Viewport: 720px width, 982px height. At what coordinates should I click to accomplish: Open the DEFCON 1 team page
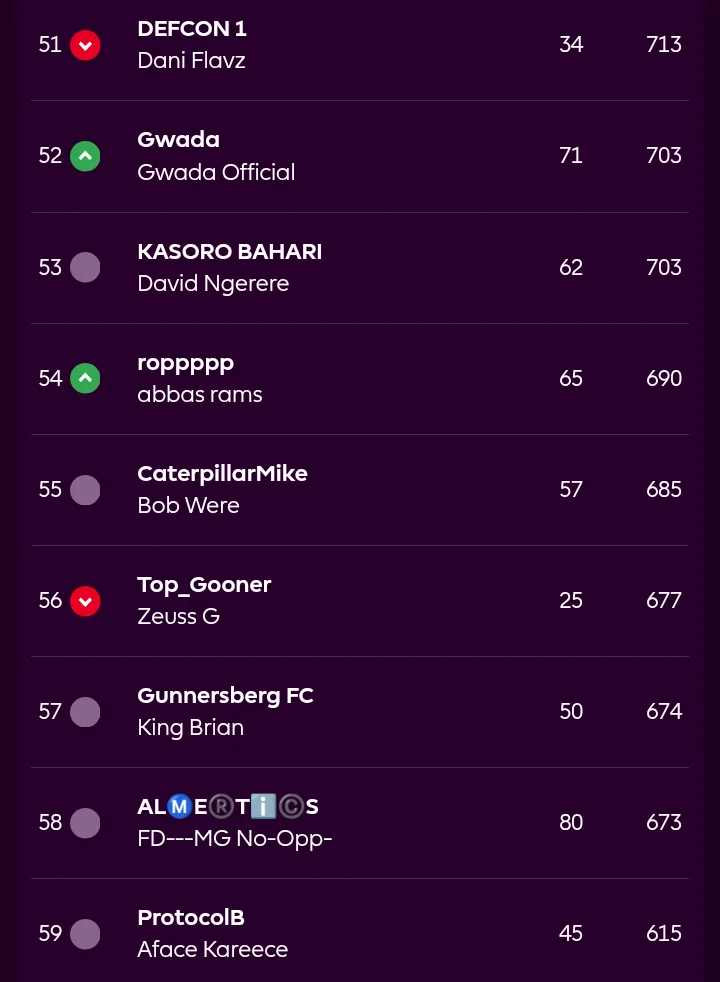192,29
